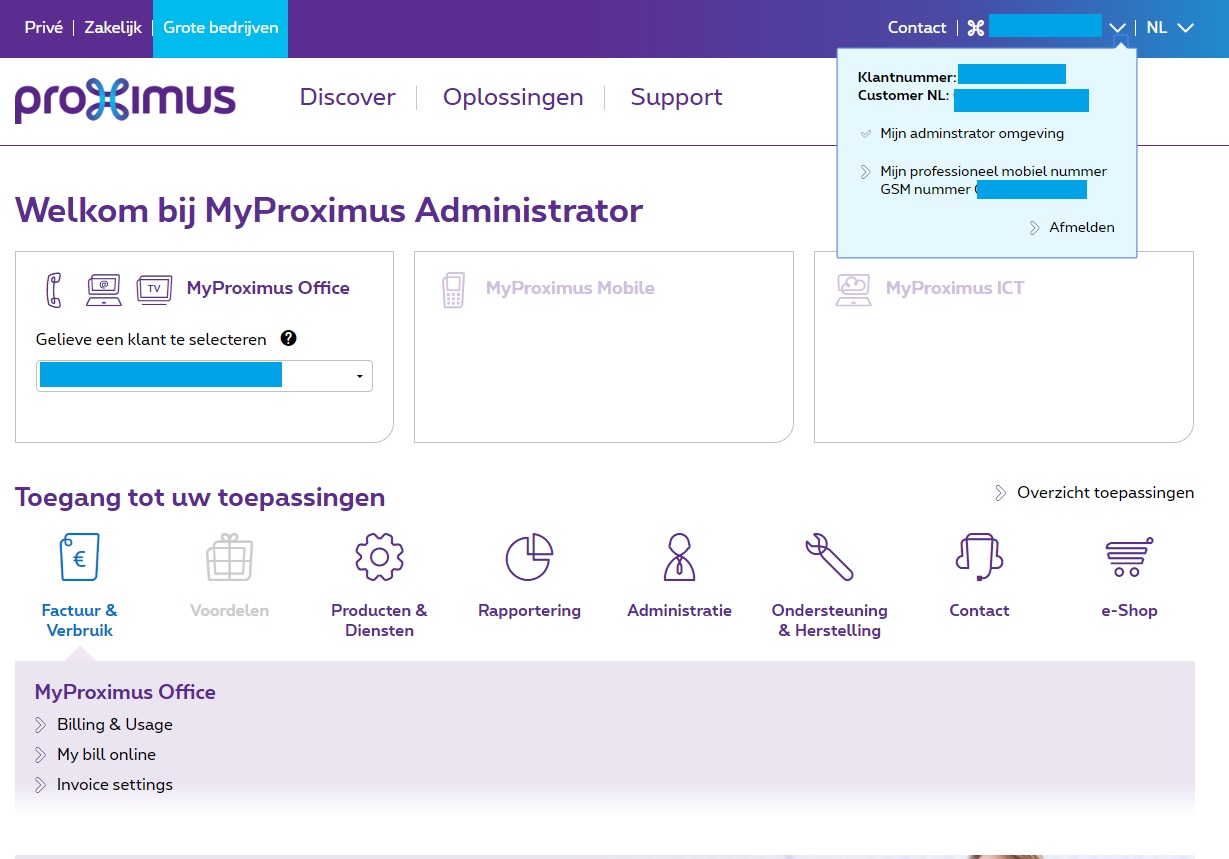Click the Welkom bij MyProximus Administrator heading

pos(329,211)
